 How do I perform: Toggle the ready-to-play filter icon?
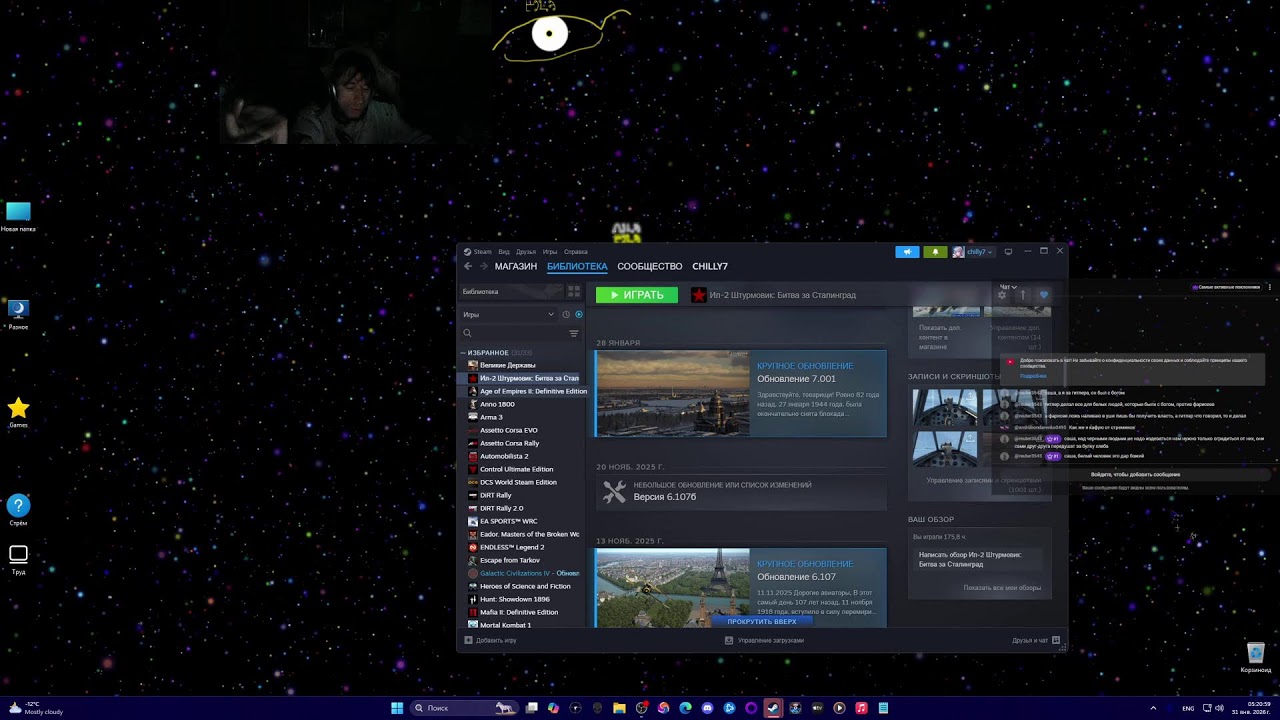coord(578,314)
